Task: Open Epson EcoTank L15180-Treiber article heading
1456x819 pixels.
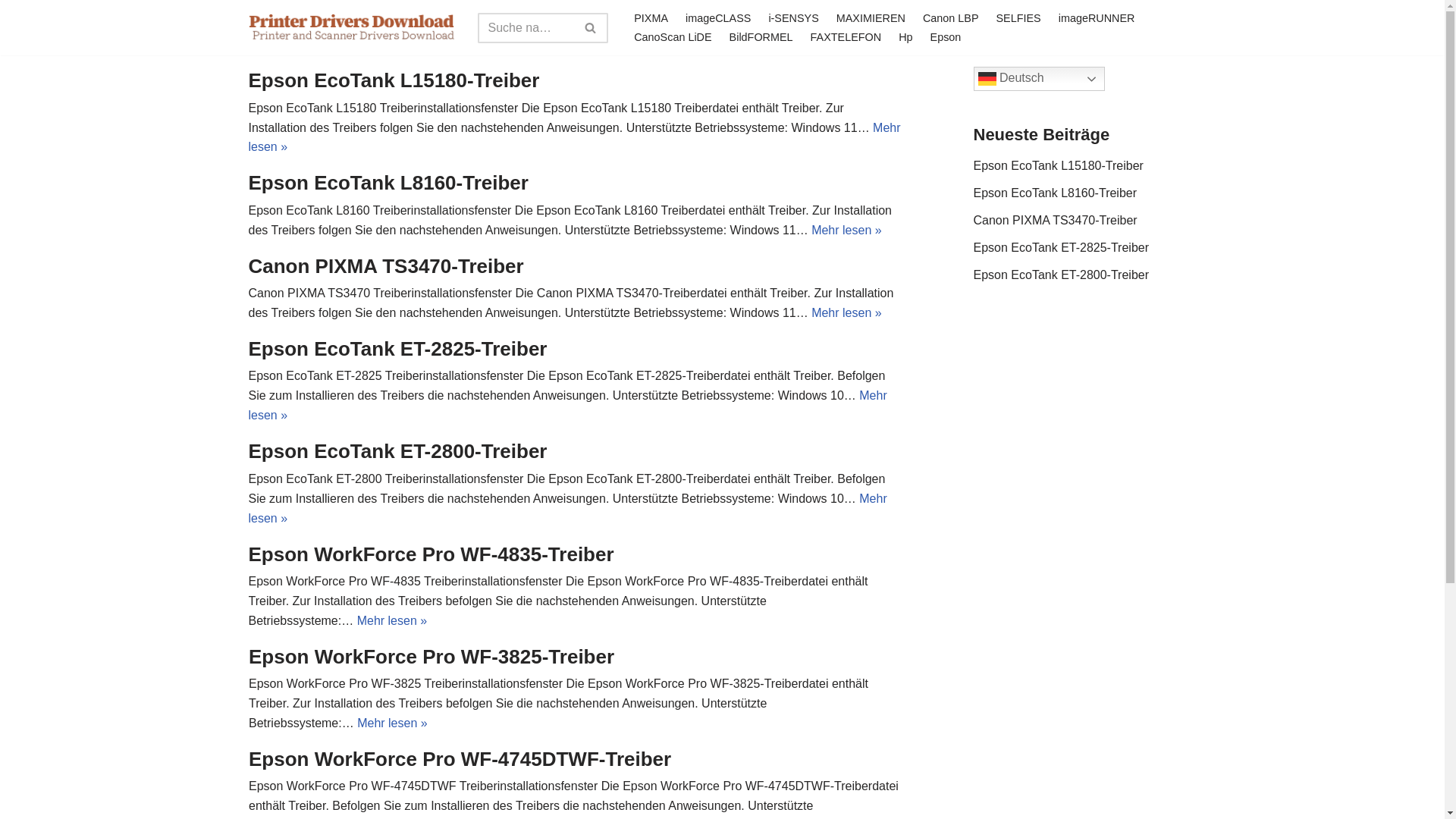Action: coord(394,80)
